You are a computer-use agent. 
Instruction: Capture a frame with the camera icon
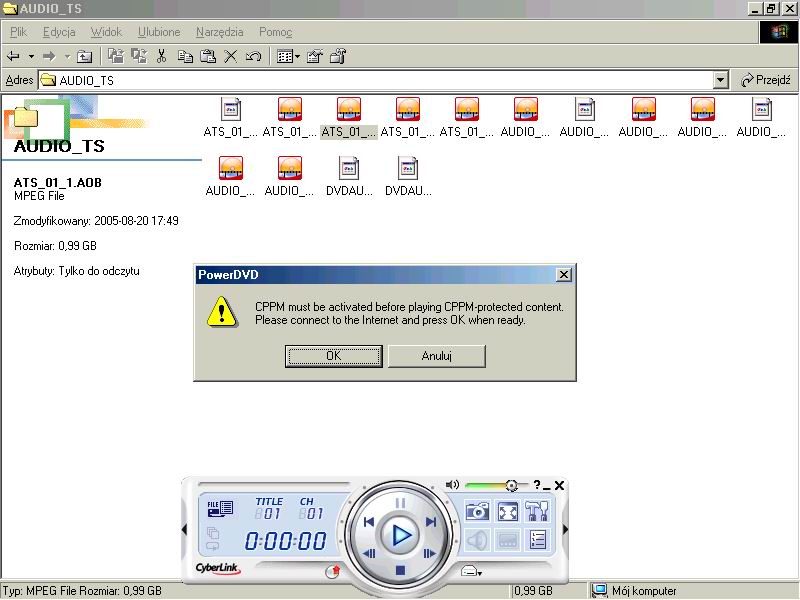[x=478, y=511]
